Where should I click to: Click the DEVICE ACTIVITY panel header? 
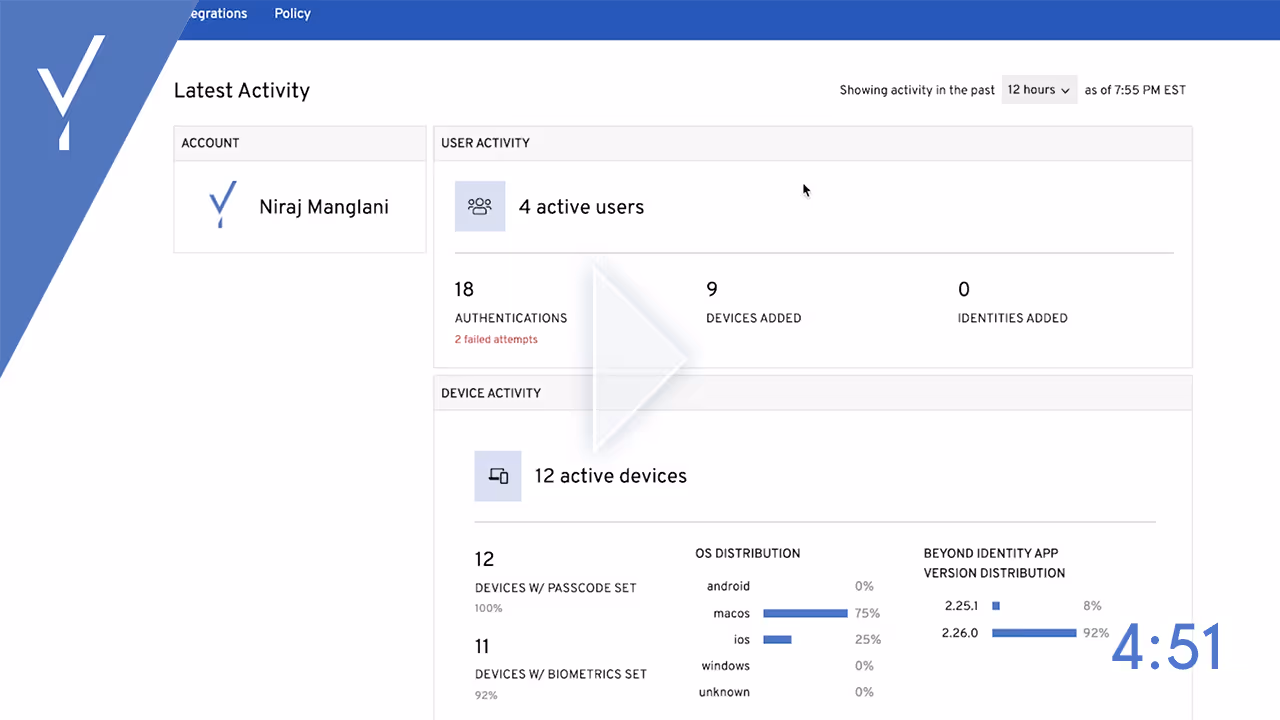pyautogui.click(x=491, y=392)
